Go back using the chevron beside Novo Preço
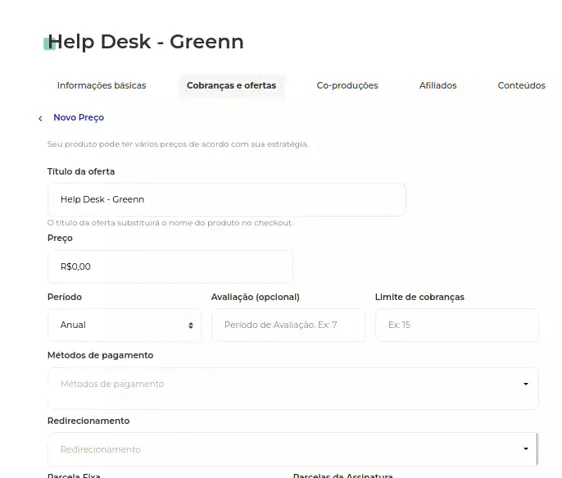 point(40,119)
